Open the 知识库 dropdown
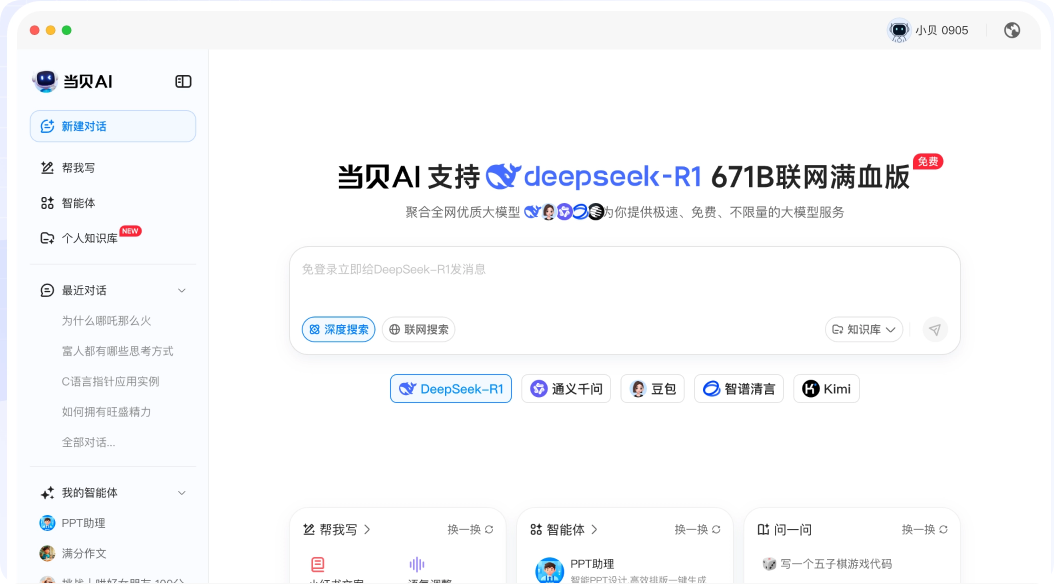The width and height of the screenshot is (1054, 584). 864,329
